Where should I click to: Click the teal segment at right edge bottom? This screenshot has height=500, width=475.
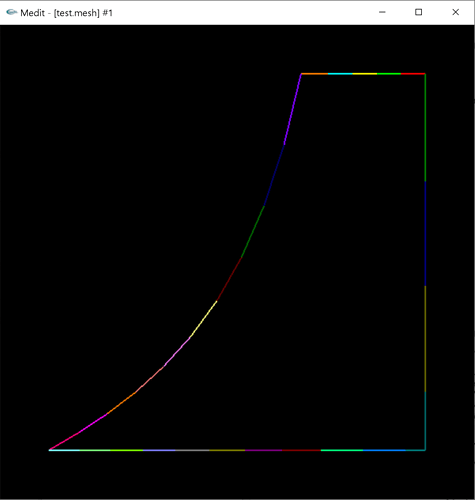tap(425, 421)
